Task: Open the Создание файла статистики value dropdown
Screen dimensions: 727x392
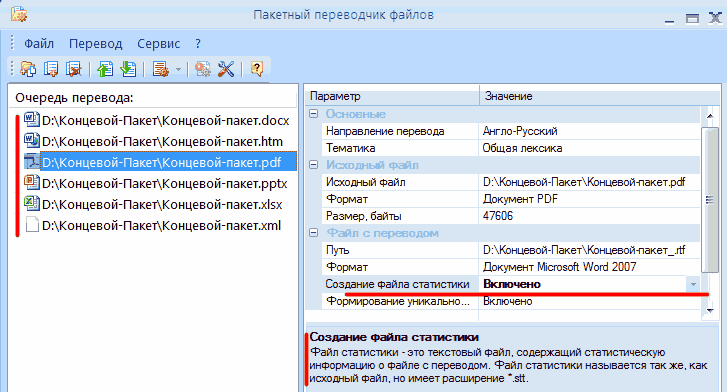Action: (693, 284)
